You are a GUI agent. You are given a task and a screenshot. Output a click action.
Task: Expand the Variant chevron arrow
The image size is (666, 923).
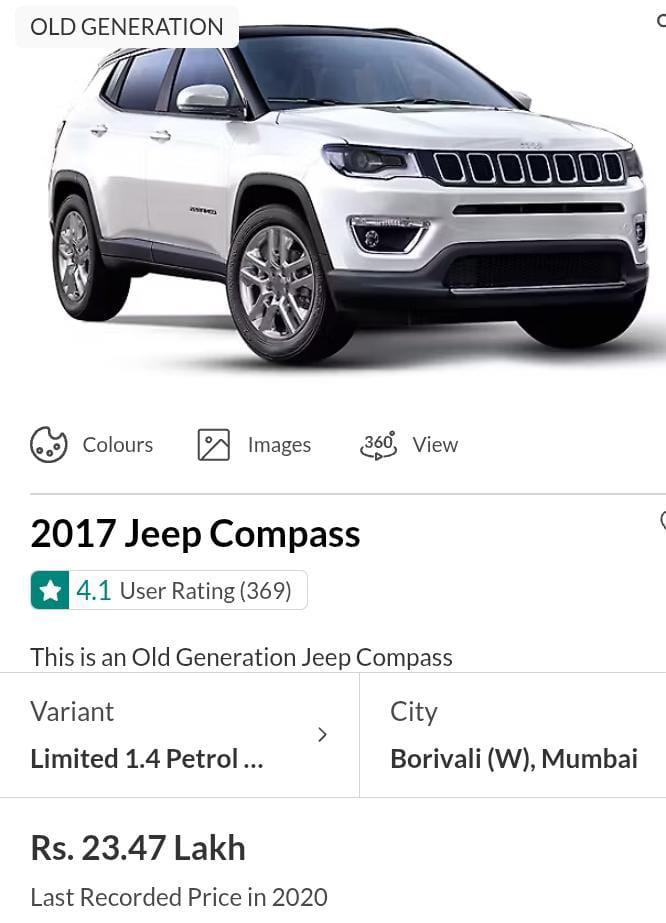(322, 735)
